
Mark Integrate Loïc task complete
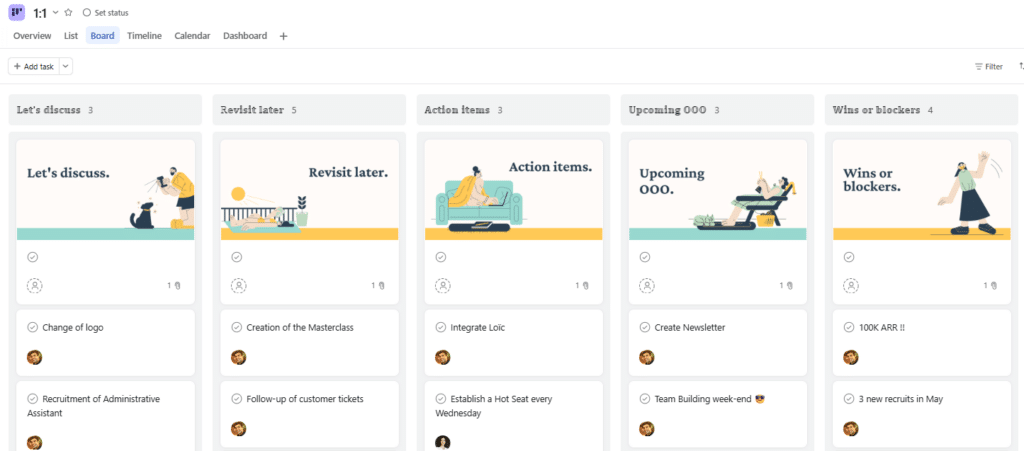click(441, 327)
